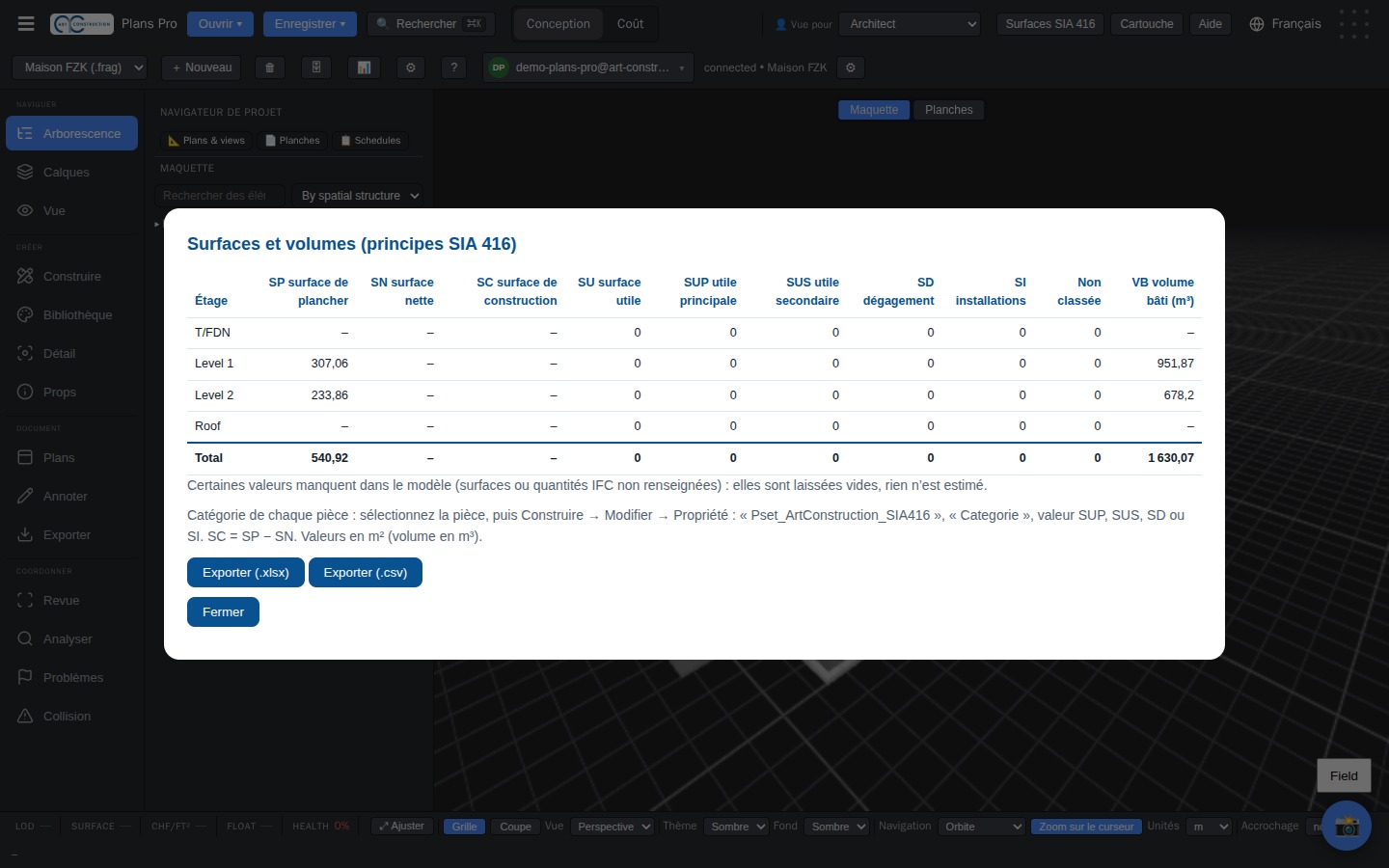
Task: Click Exporter (.csv) button
Action: click(366, 573)
